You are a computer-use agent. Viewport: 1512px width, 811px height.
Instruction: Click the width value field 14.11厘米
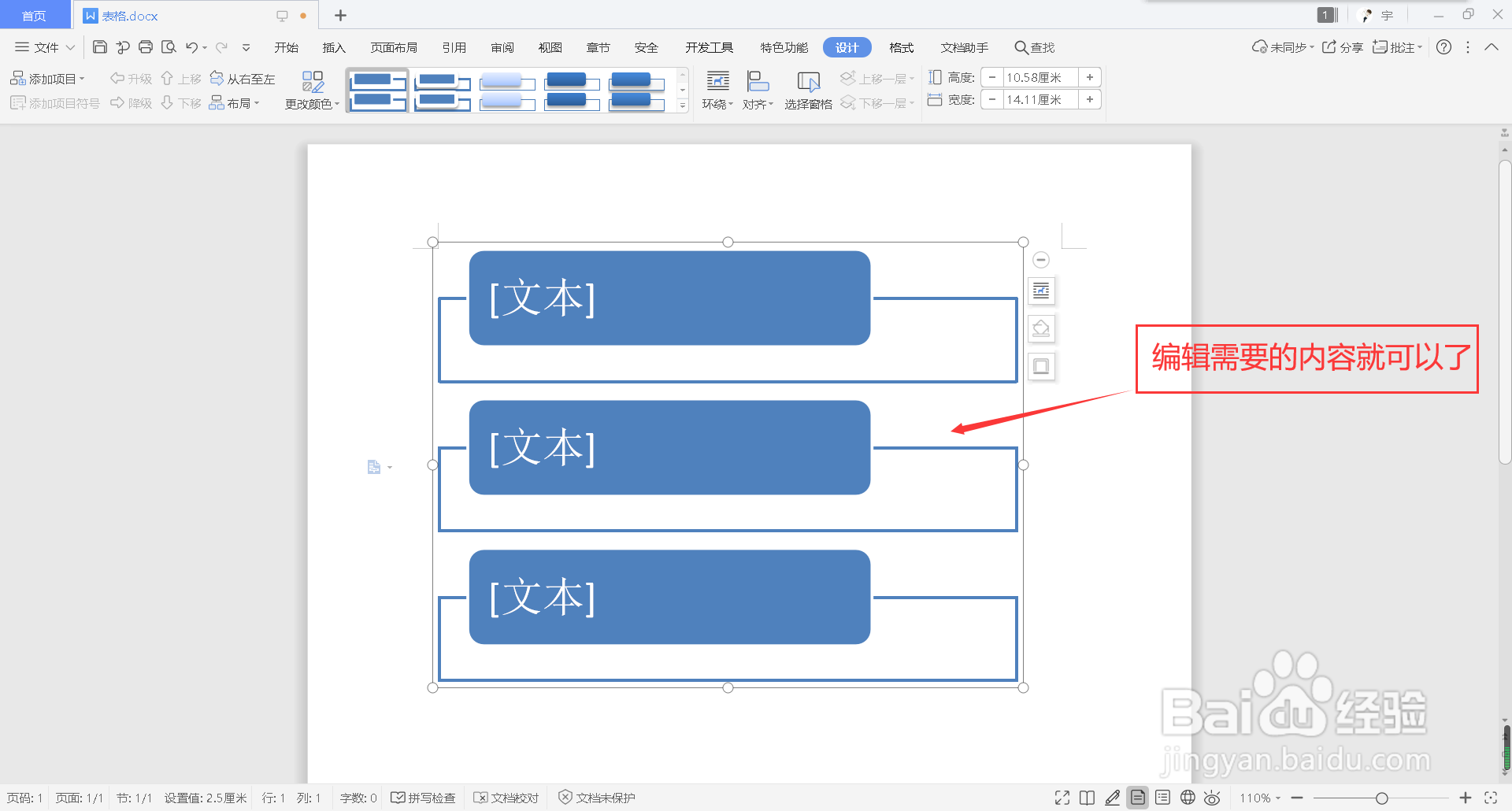1039,99
